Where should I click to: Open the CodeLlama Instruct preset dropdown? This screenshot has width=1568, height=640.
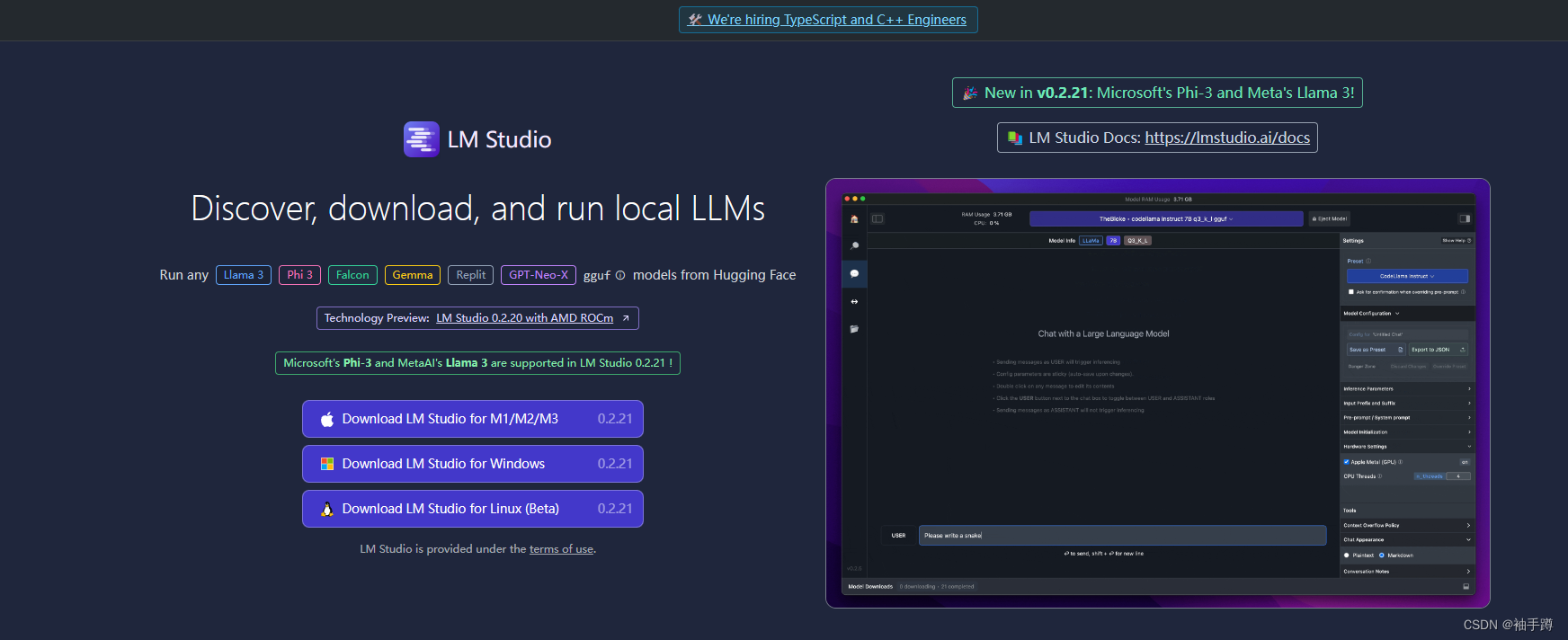[x=1407, y=276]
